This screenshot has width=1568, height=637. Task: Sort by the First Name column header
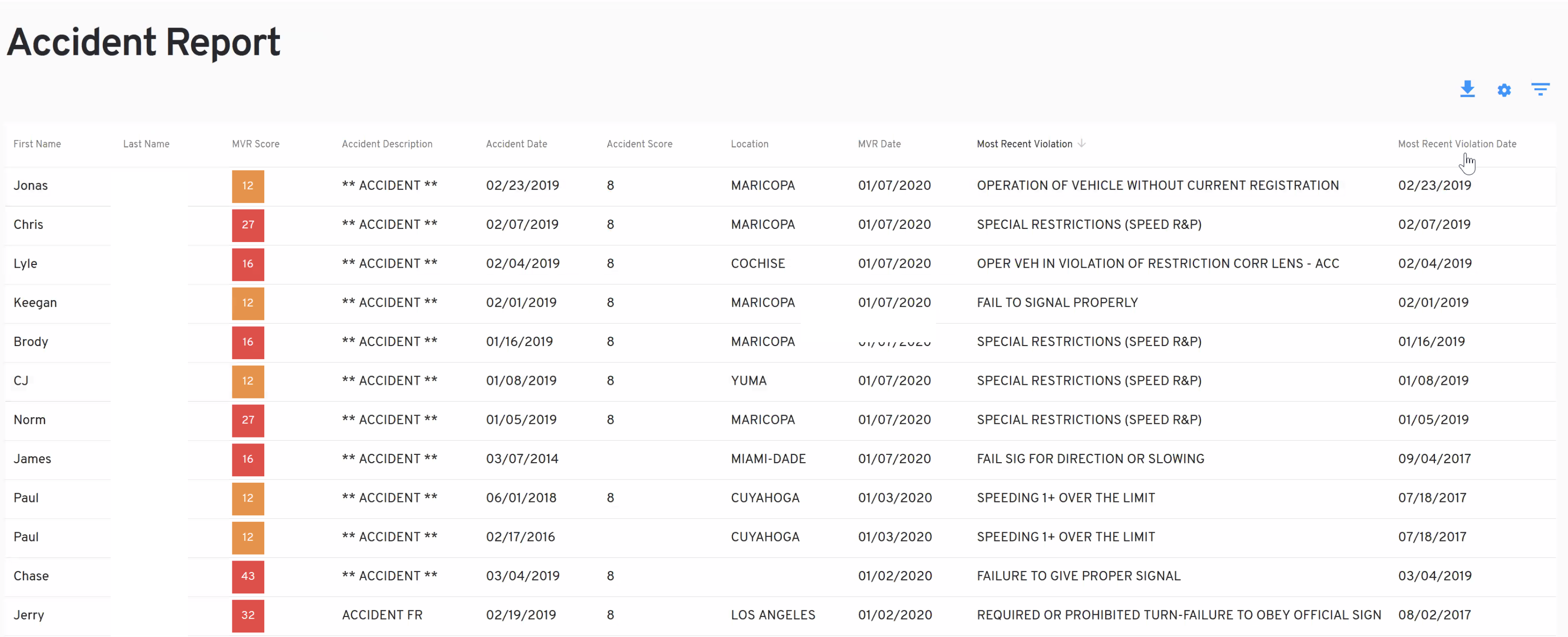(x=37, y=144)
